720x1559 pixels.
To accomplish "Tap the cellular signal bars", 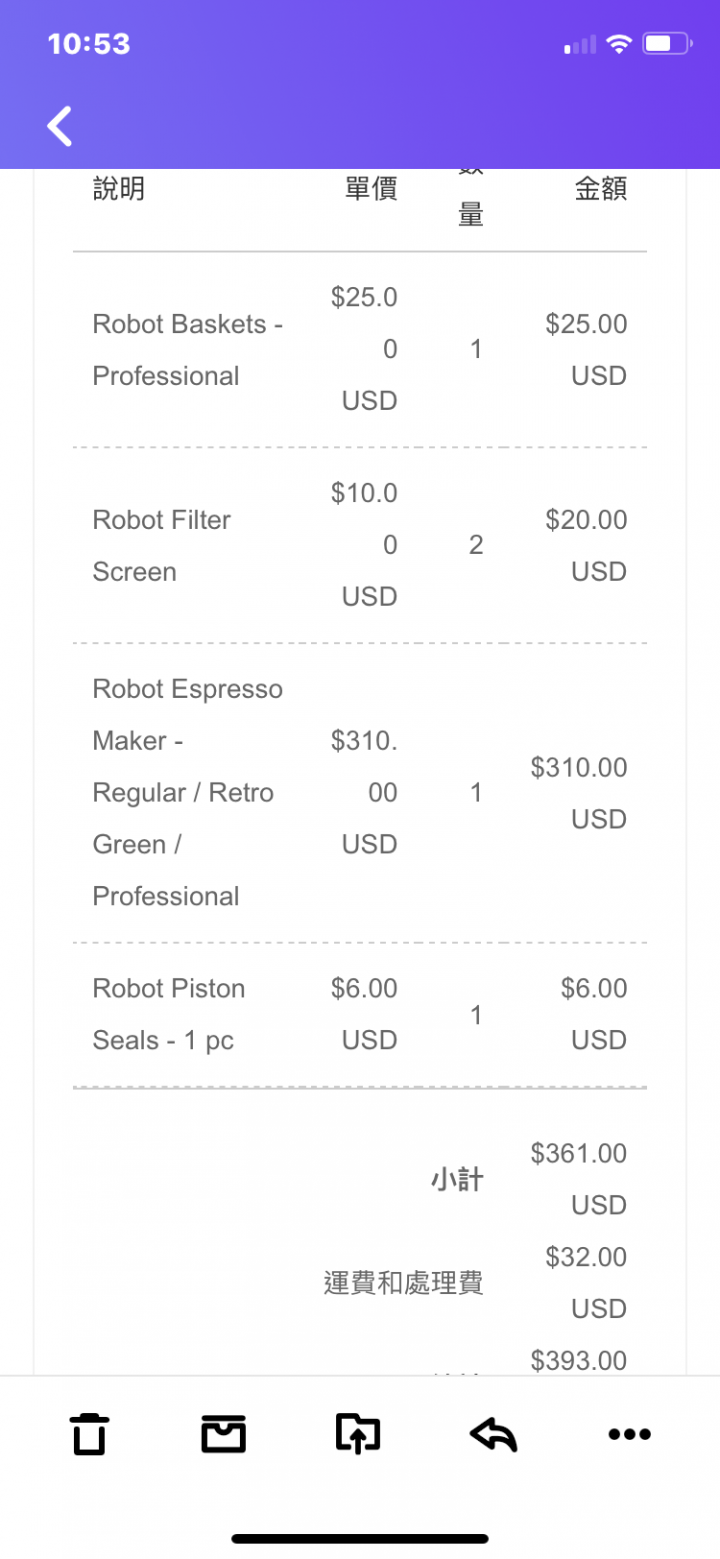I will [x=580, y=44].
